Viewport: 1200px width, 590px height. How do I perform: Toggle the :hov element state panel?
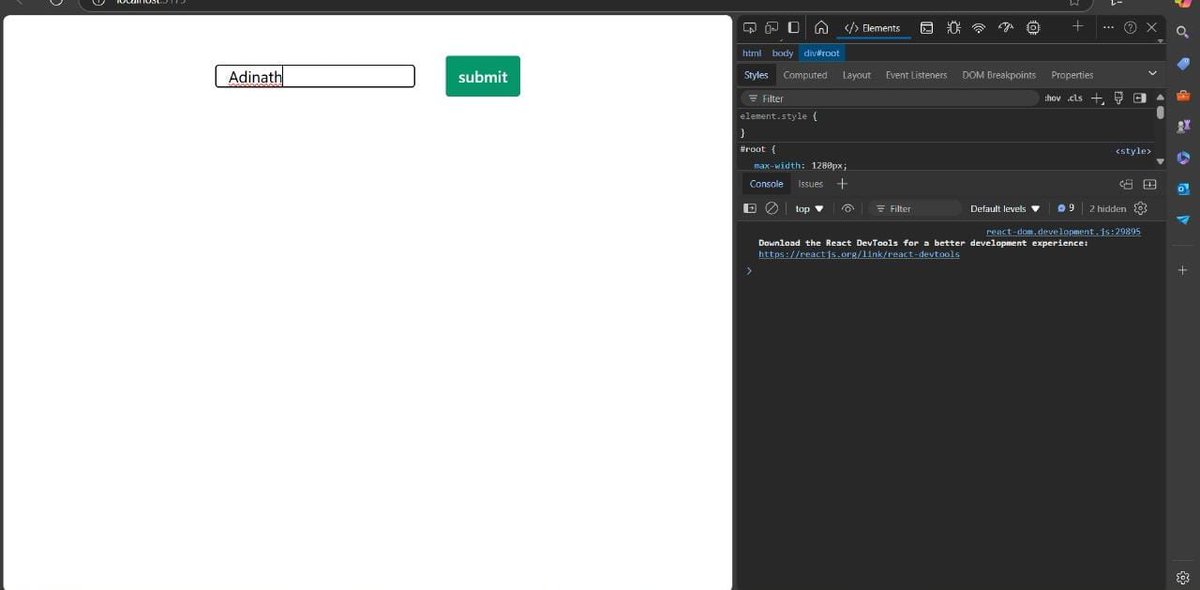coord(1053,97)
